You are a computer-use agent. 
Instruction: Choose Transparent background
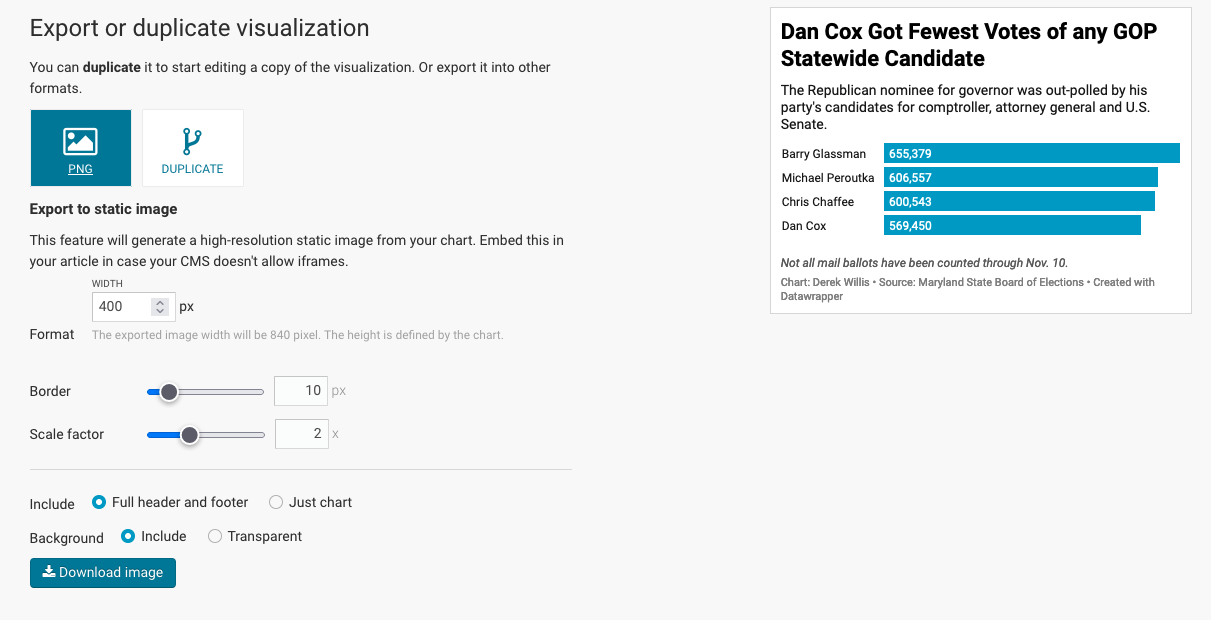coord(214,536)
